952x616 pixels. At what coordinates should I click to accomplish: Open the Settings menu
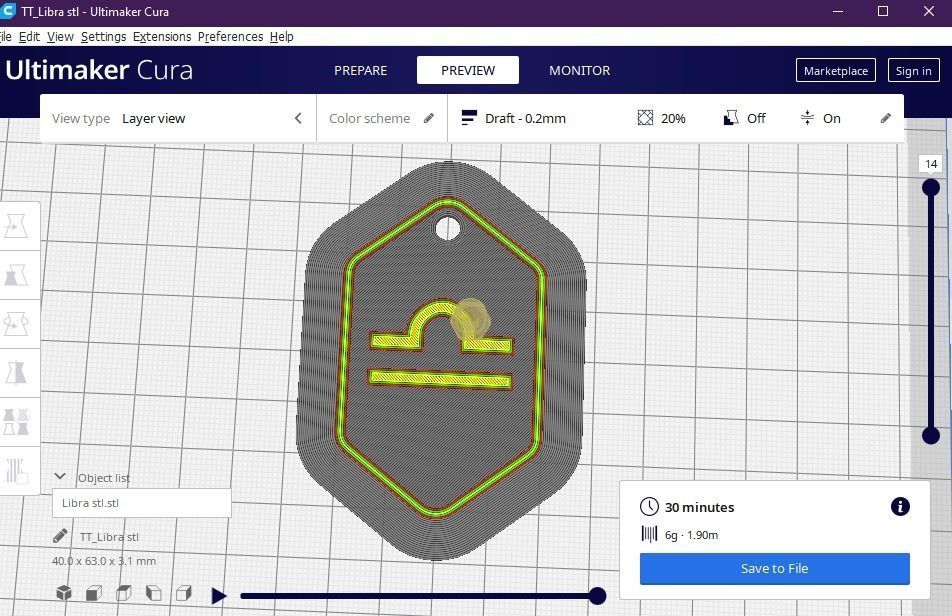point(103,36)
